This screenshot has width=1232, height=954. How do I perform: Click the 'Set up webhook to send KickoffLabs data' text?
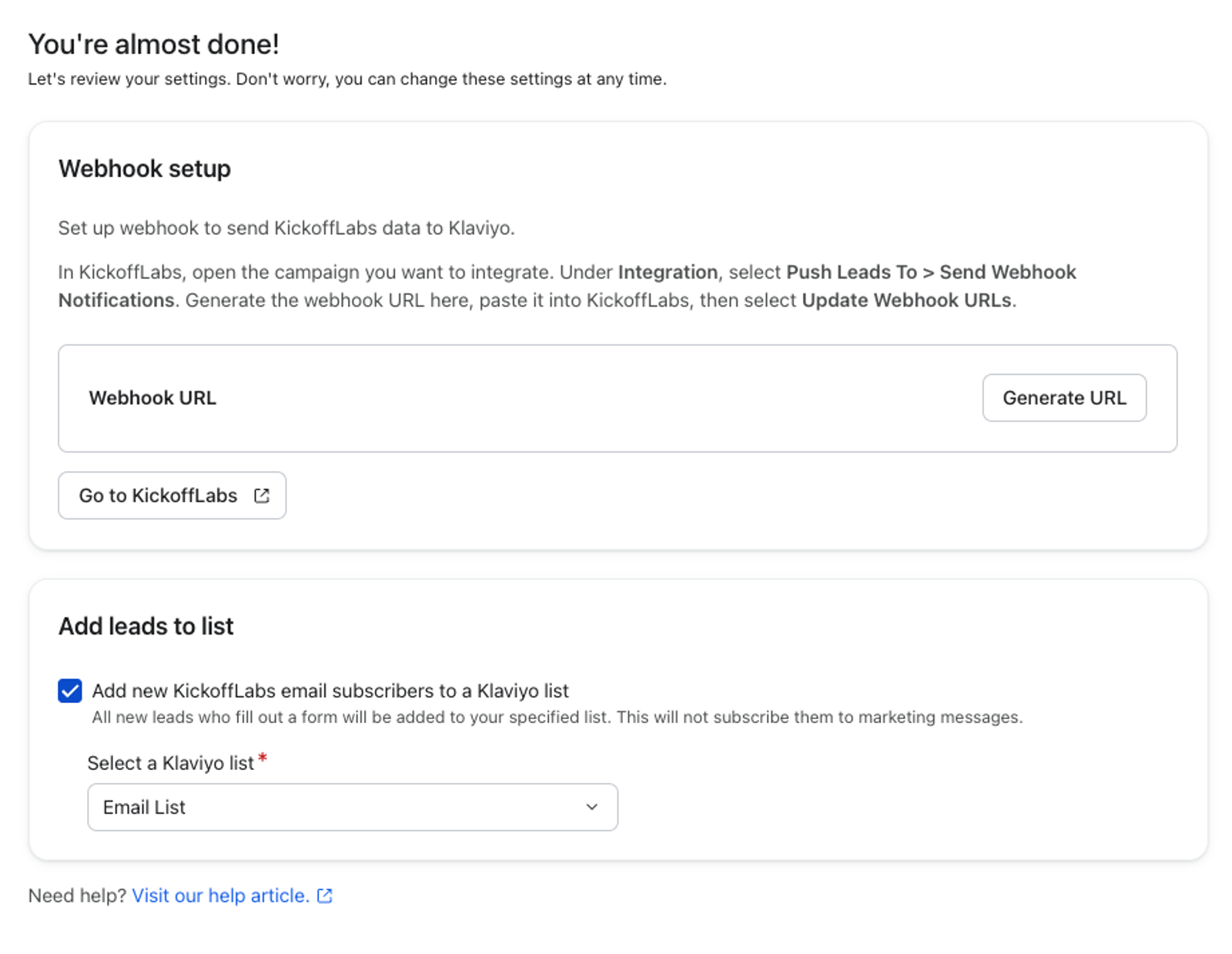286,228
